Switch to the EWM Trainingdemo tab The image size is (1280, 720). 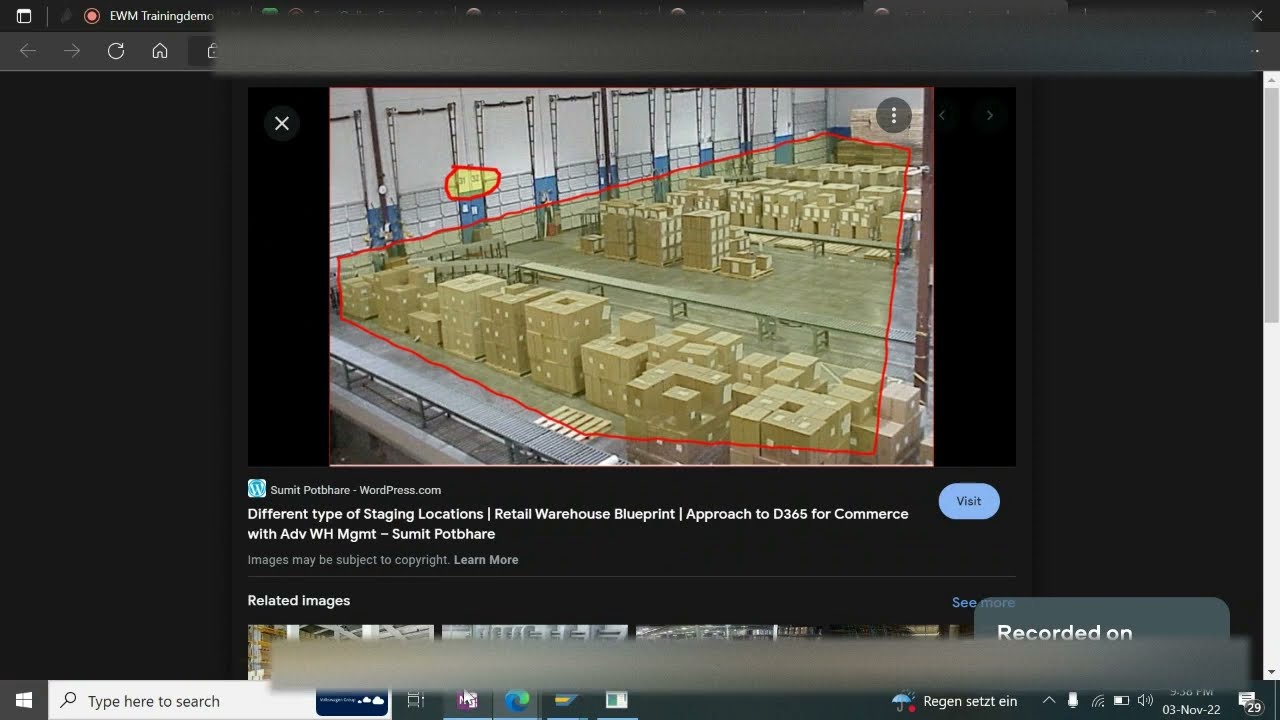[x=149, y=16]
